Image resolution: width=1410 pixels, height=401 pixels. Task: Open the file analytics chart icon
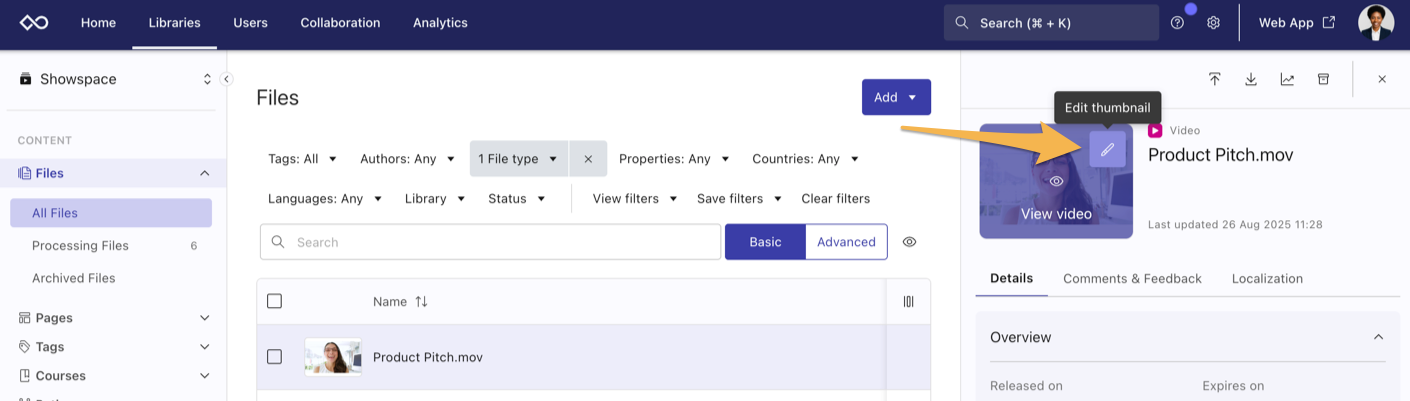(x=1287, y=79)
